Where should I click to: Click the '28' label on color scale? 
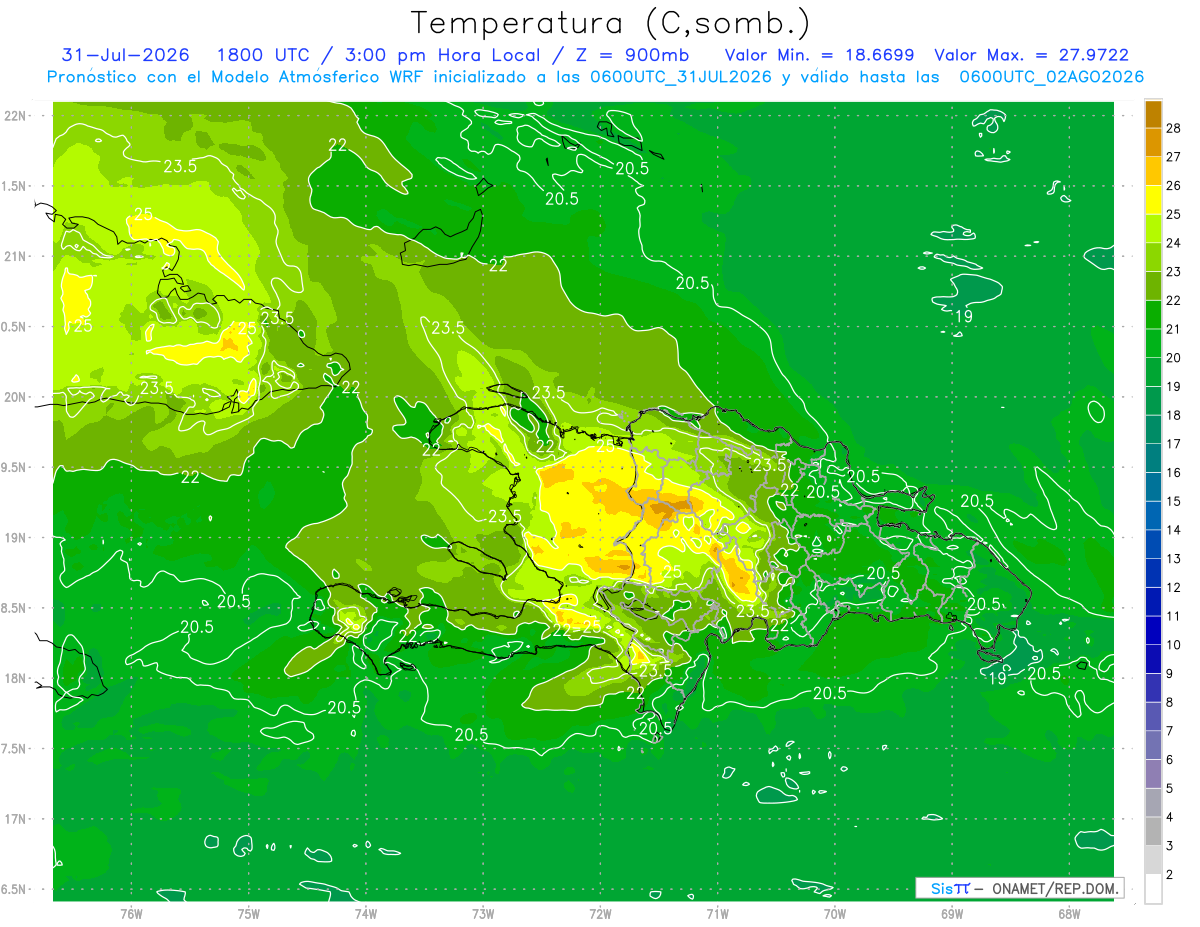pyautogui.click(x=1174, y=128)
